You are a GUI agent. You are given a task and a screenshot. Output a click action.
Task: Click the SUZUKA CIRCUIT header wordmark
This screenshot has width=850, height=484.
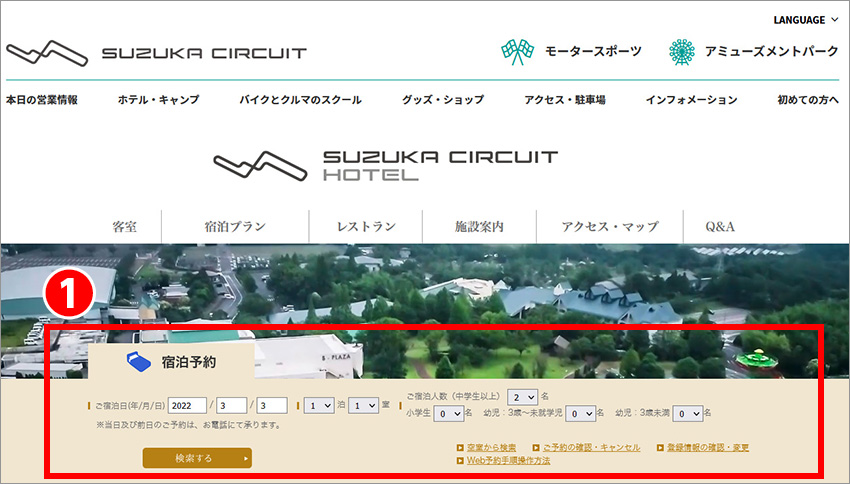click(x=204, y=53)
